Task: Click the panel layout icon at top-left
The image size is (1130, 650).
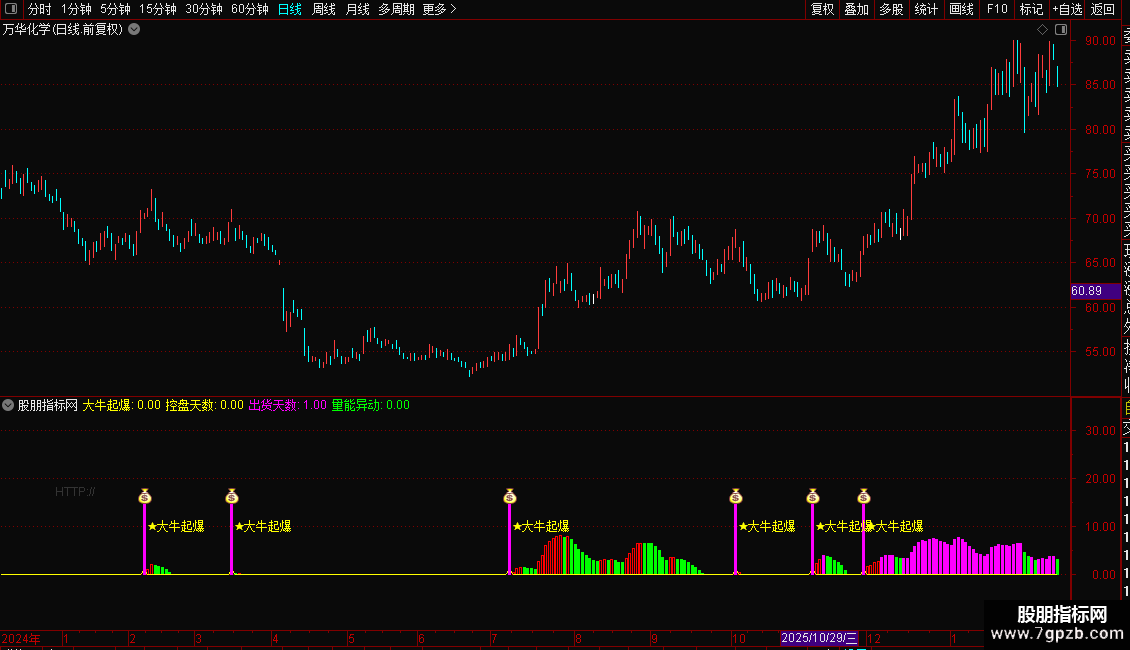Action: pyautogui.click(x=11, y=9)
